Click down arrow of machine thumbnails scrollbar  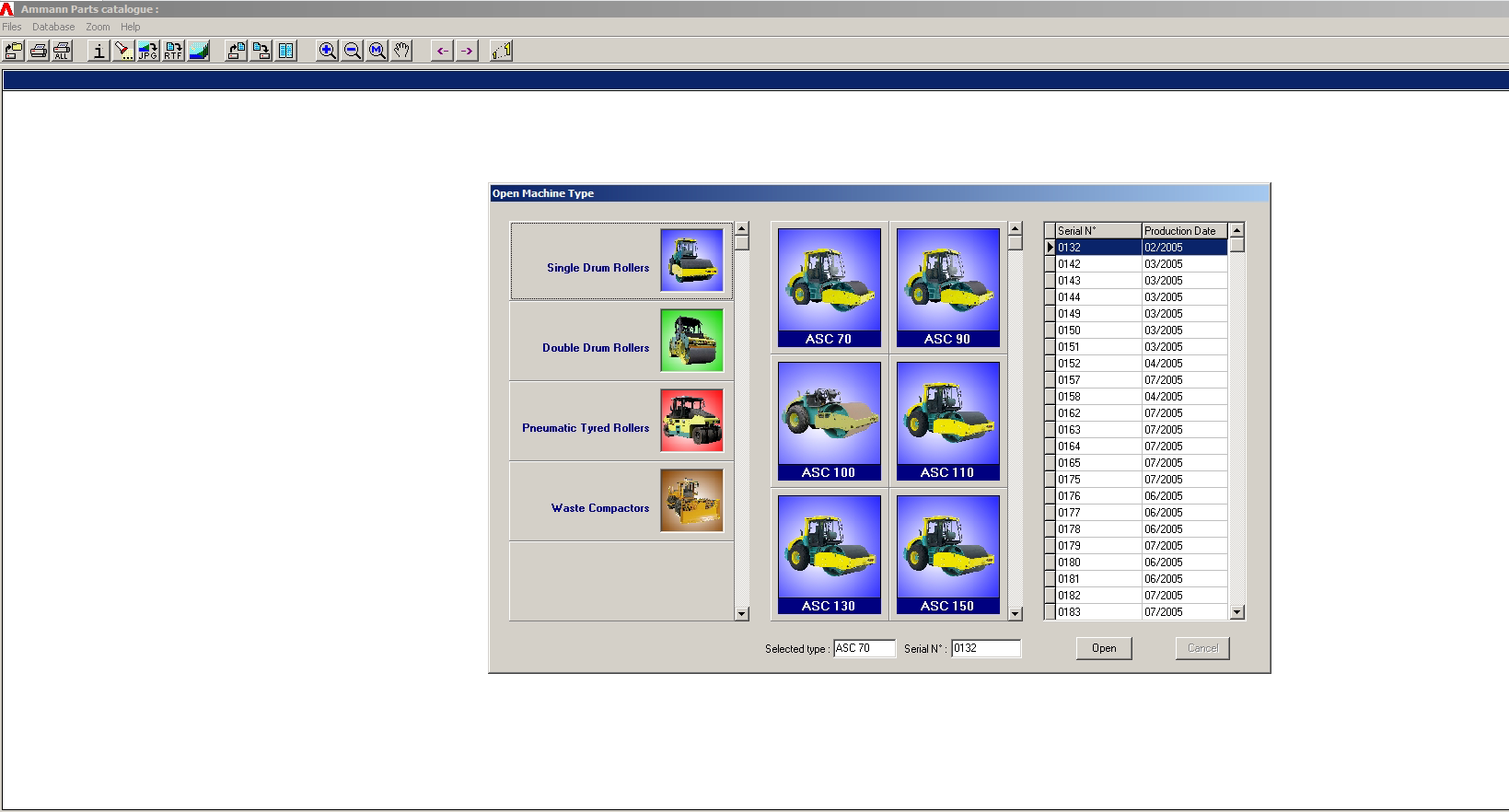1016,614
